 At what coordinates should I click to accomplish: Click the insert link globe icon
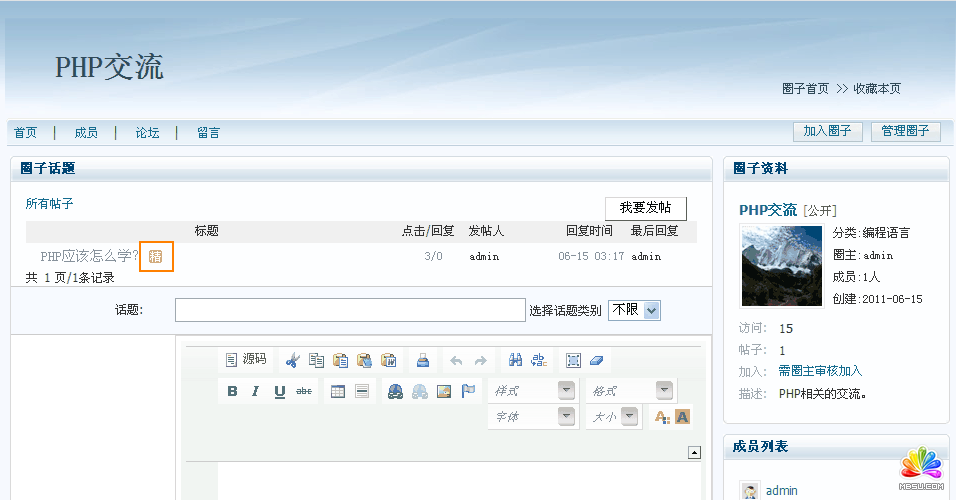click(396, 391)
